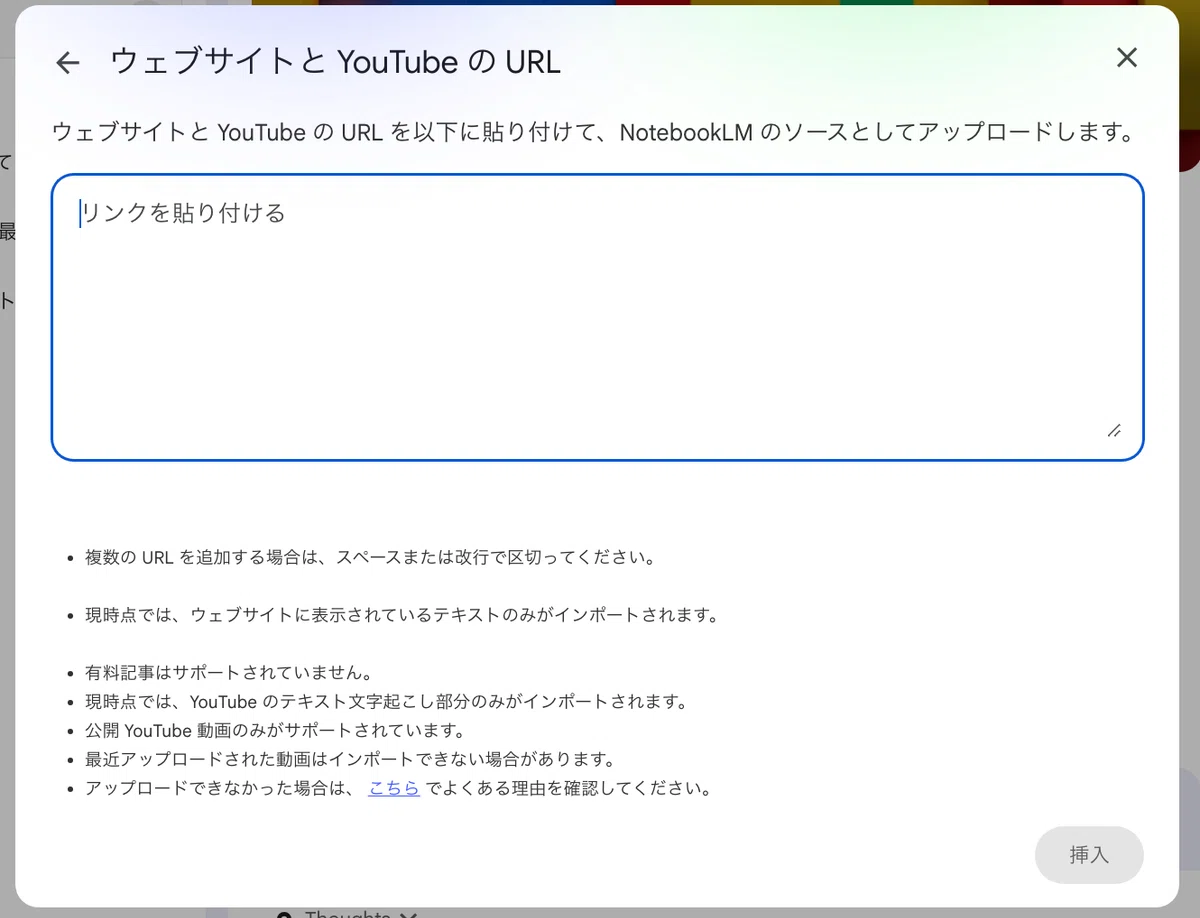The width and height of the screenshot is (1200, 918).
Task: Go back using the left arrow icon
Action: tap(67, 63)
